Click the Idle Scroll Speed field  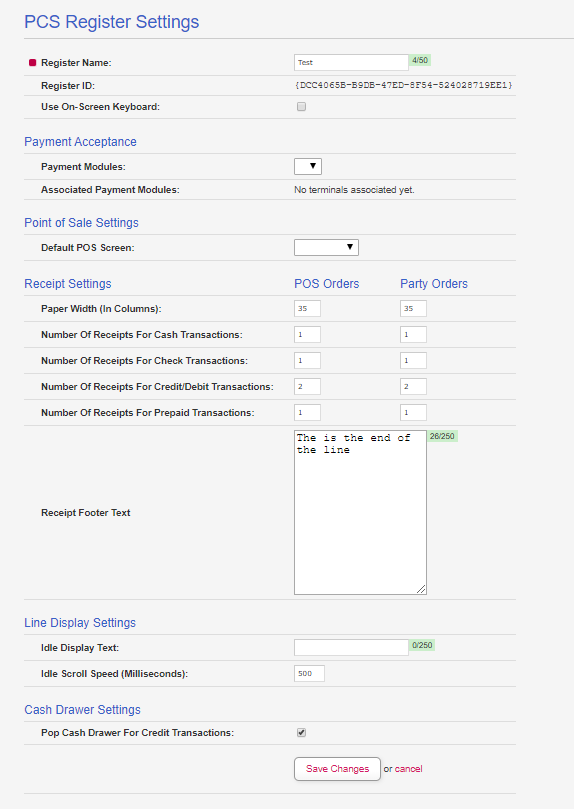(309, 674)
